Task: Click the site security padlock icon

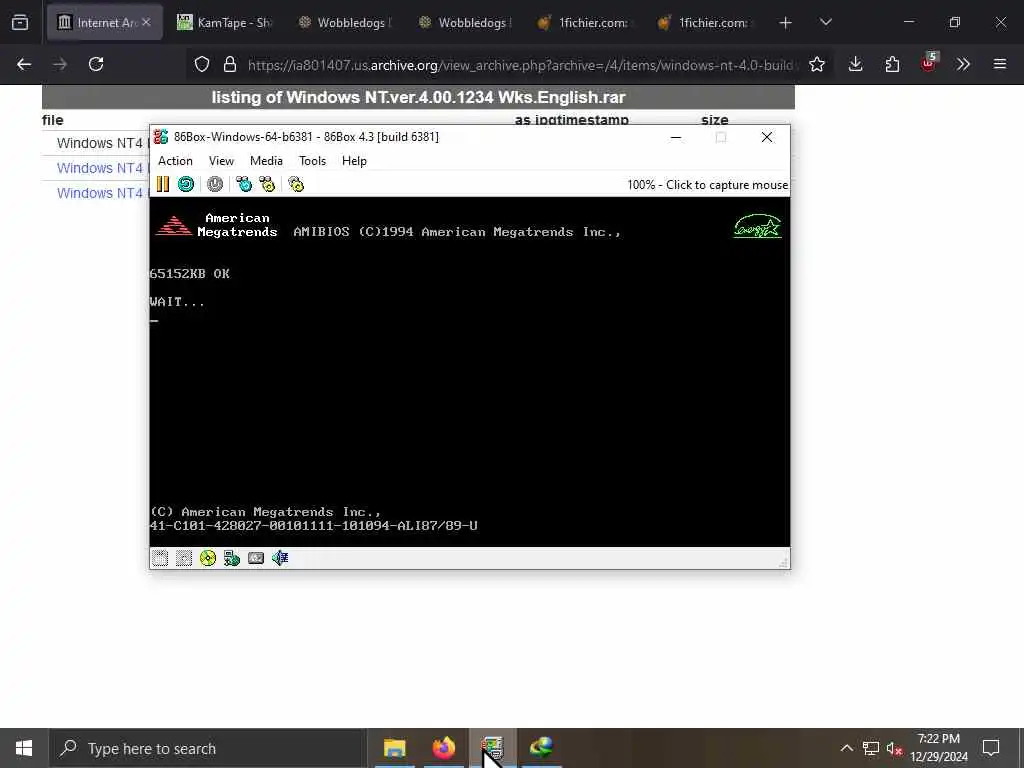Action: [x=229, y=64]
